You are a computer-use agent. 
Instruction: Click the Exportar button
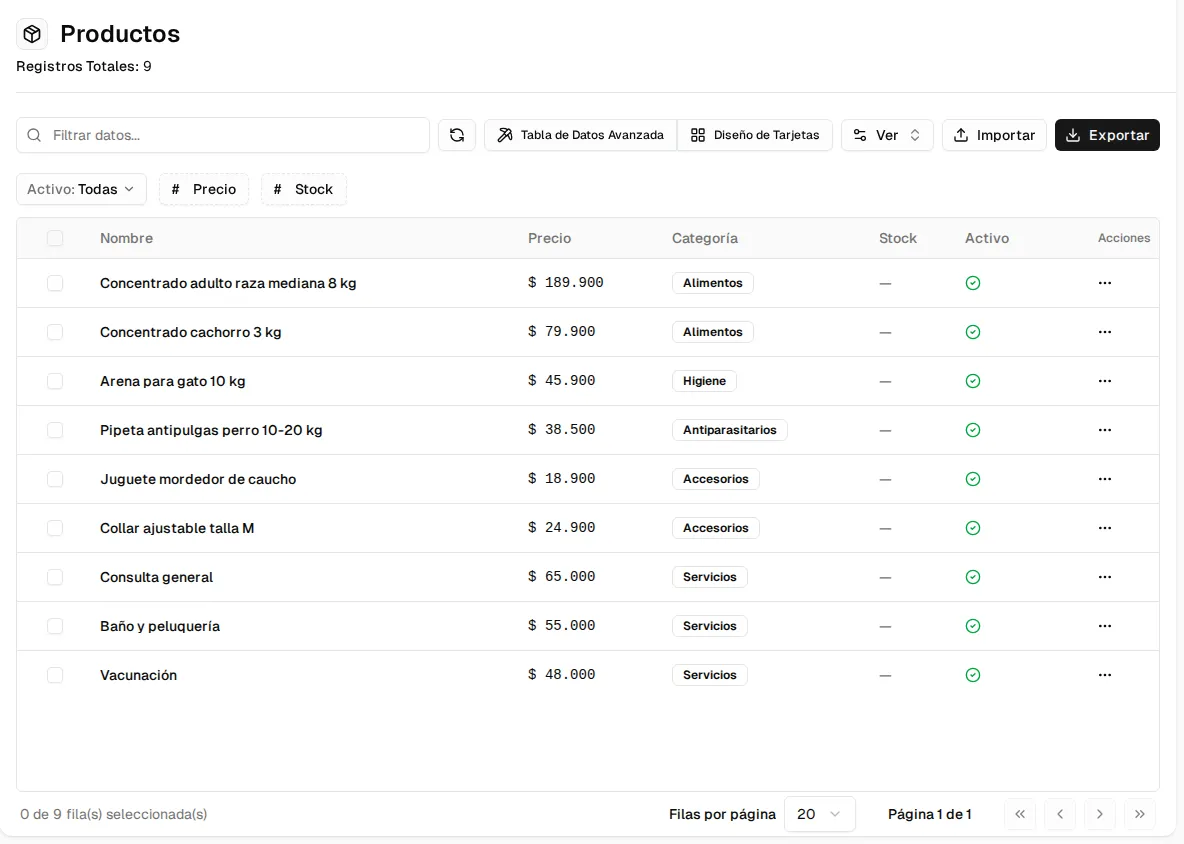tap(1107, 135)
